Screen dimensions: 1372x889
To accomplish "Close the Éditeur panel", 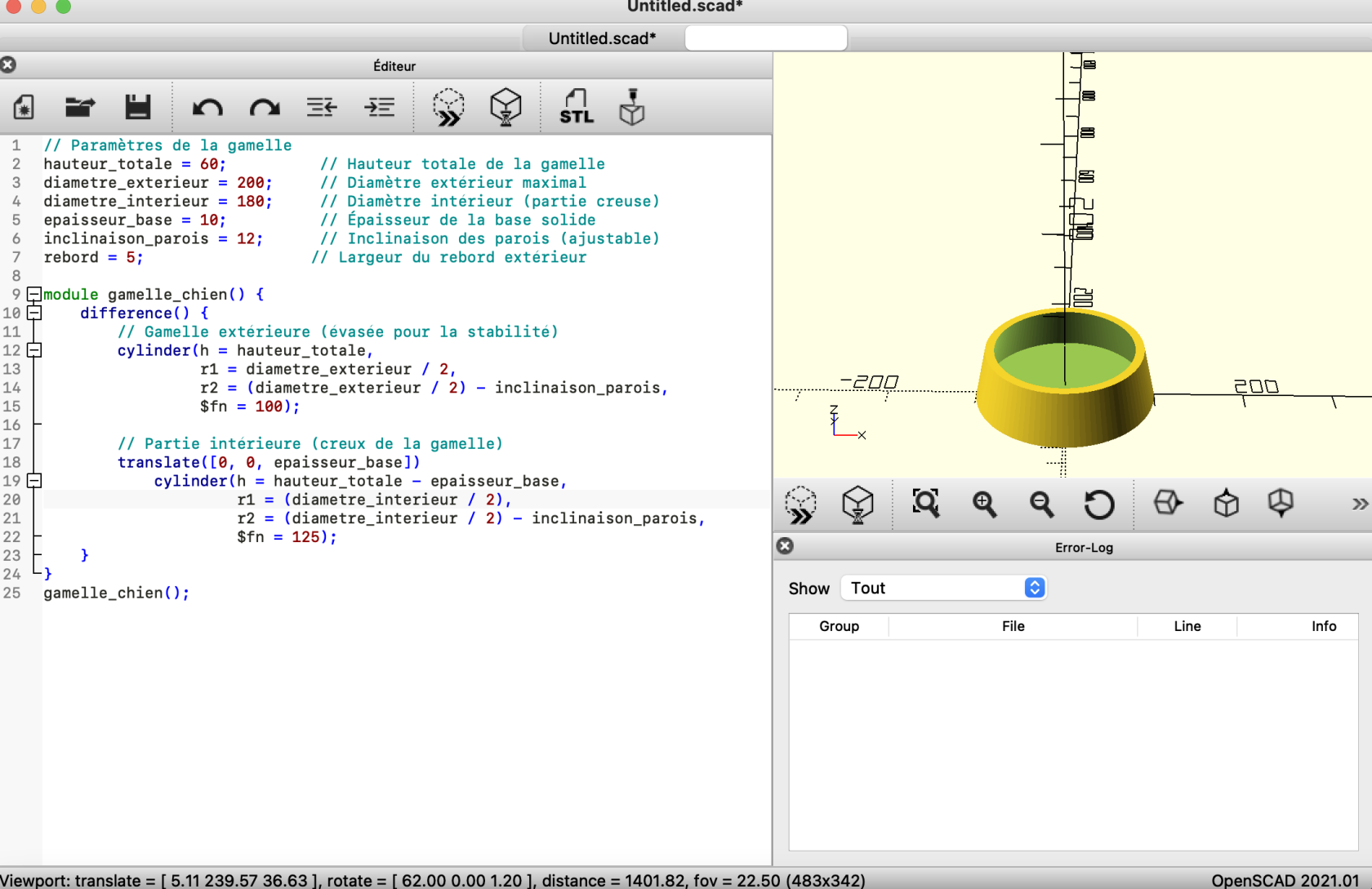I will pos(8,64).
